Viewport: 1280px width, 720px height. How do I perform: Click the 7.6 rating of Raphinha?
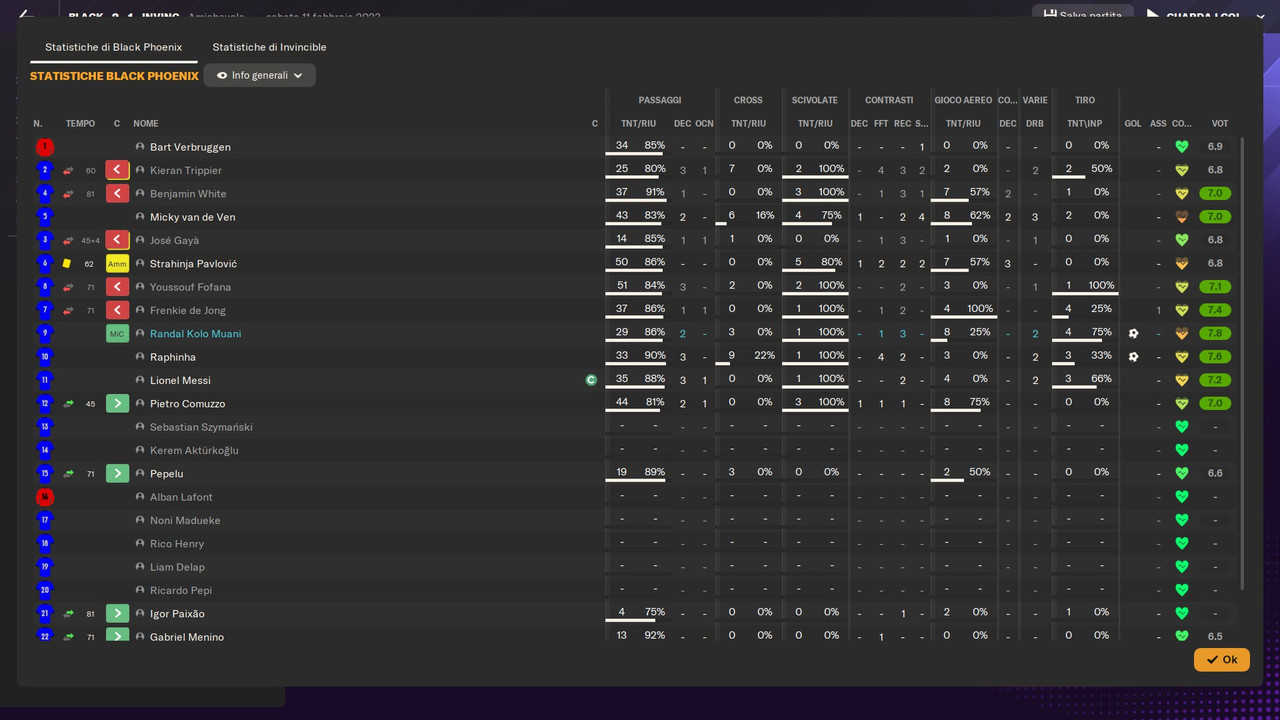[1215, 357]
